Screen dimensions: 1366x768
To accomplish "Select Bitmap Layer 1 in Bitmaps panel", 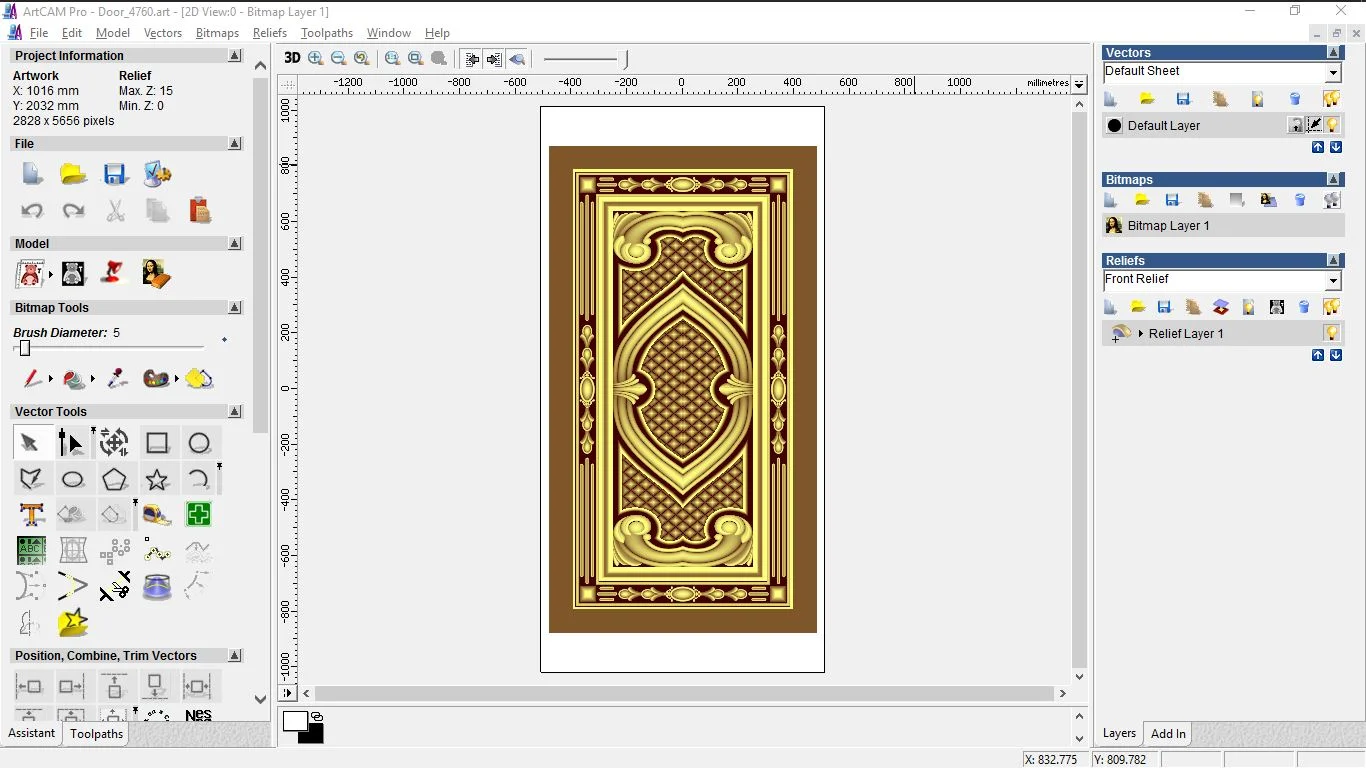I will (1168, 226).
